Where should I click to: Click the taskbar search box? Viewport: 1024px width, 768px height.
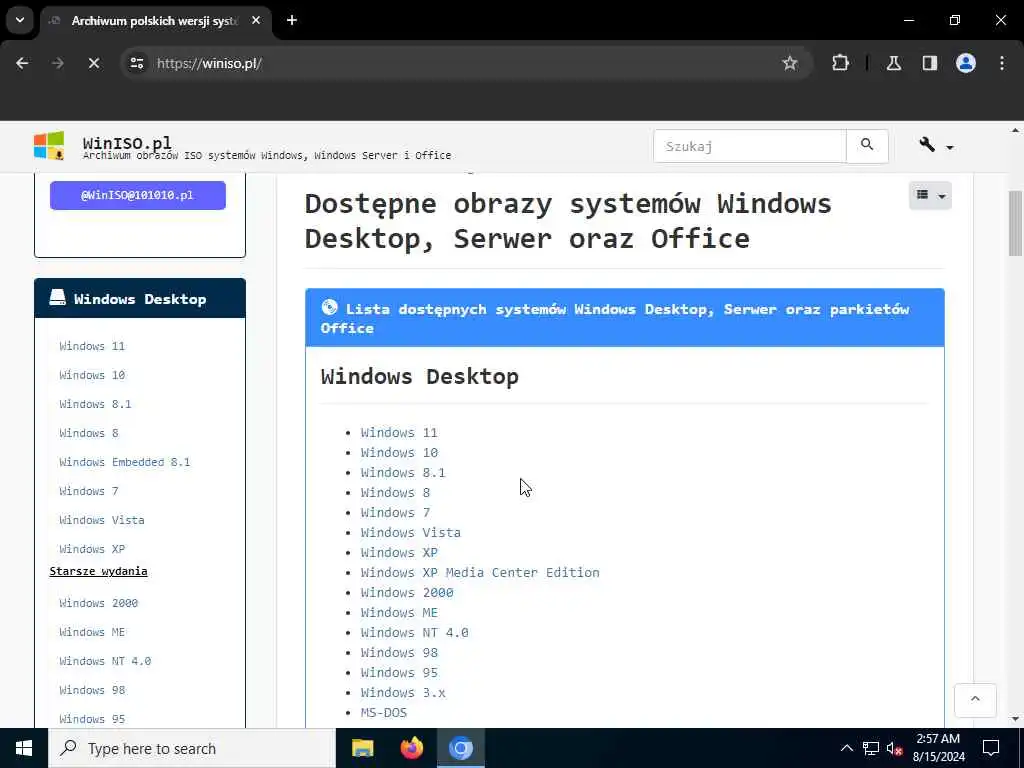[x=191, y=748]
